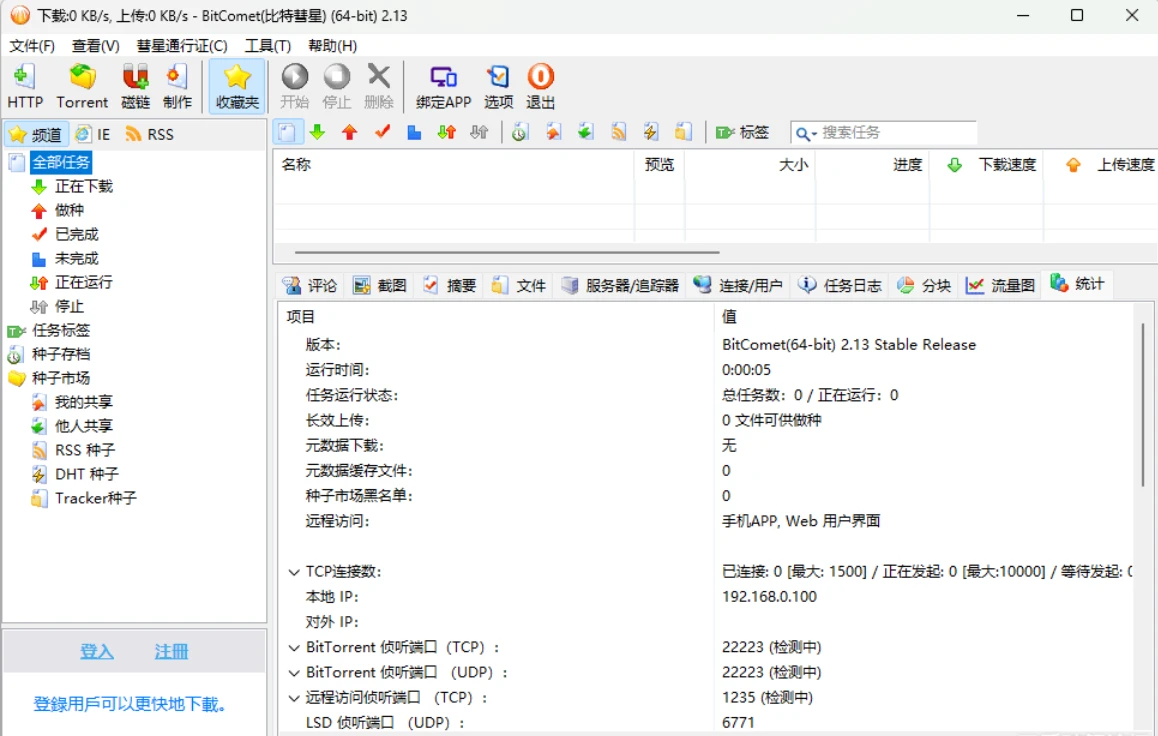This screenshot has width=1158, height=736.
Task: Open the 工具(T) menu
Action: pyautogui.click(x=267, y=46)
